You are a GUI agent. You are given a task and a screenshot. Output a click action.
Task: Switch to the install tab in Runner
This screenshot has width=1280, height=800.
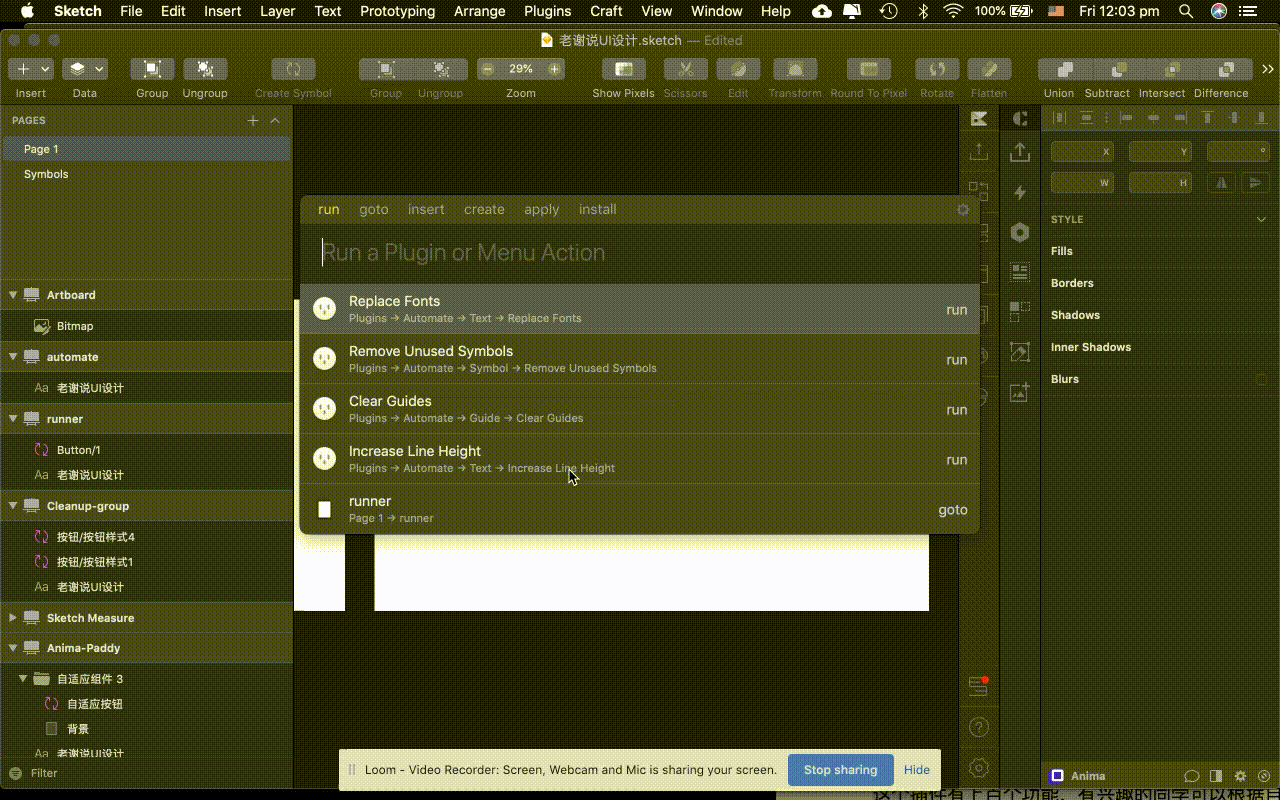[598, 210]
